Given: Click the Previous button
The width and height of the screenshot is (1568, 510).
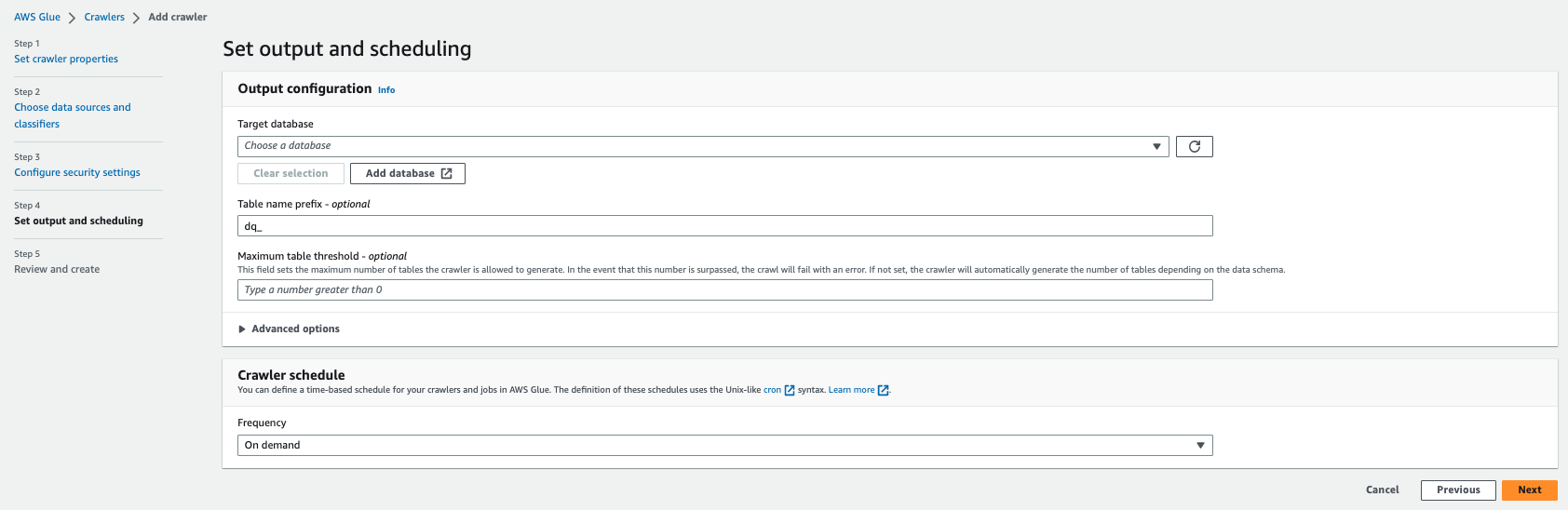Looking at the screenshot, I should (x=1457, y=490).
